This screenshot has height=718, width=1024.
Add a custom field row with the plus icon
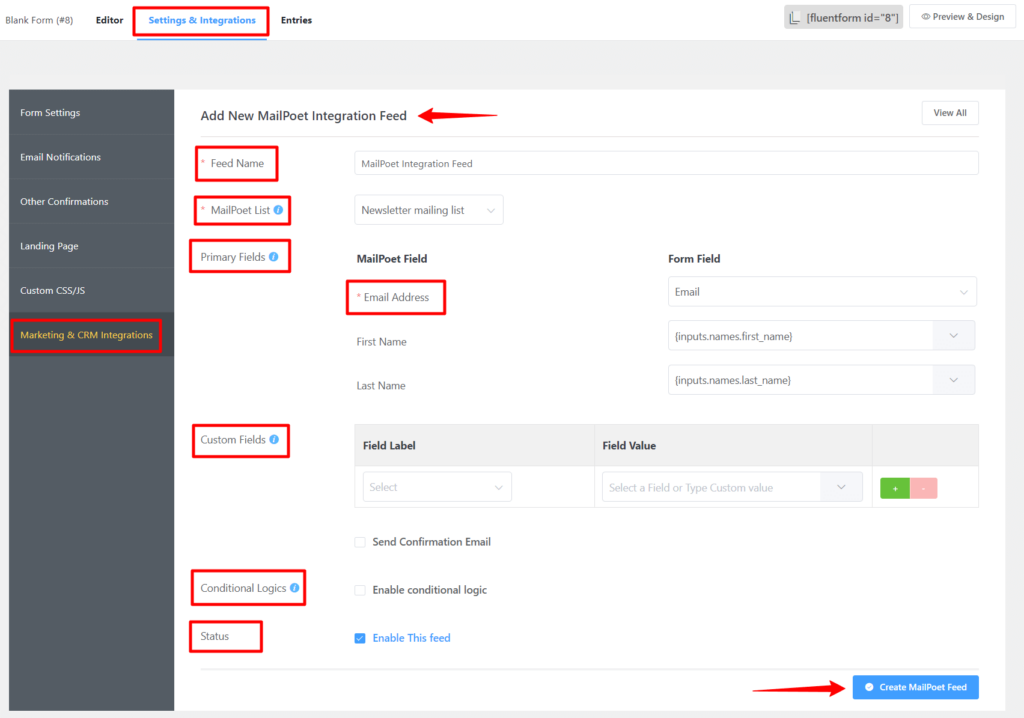[x=894, y=487]
